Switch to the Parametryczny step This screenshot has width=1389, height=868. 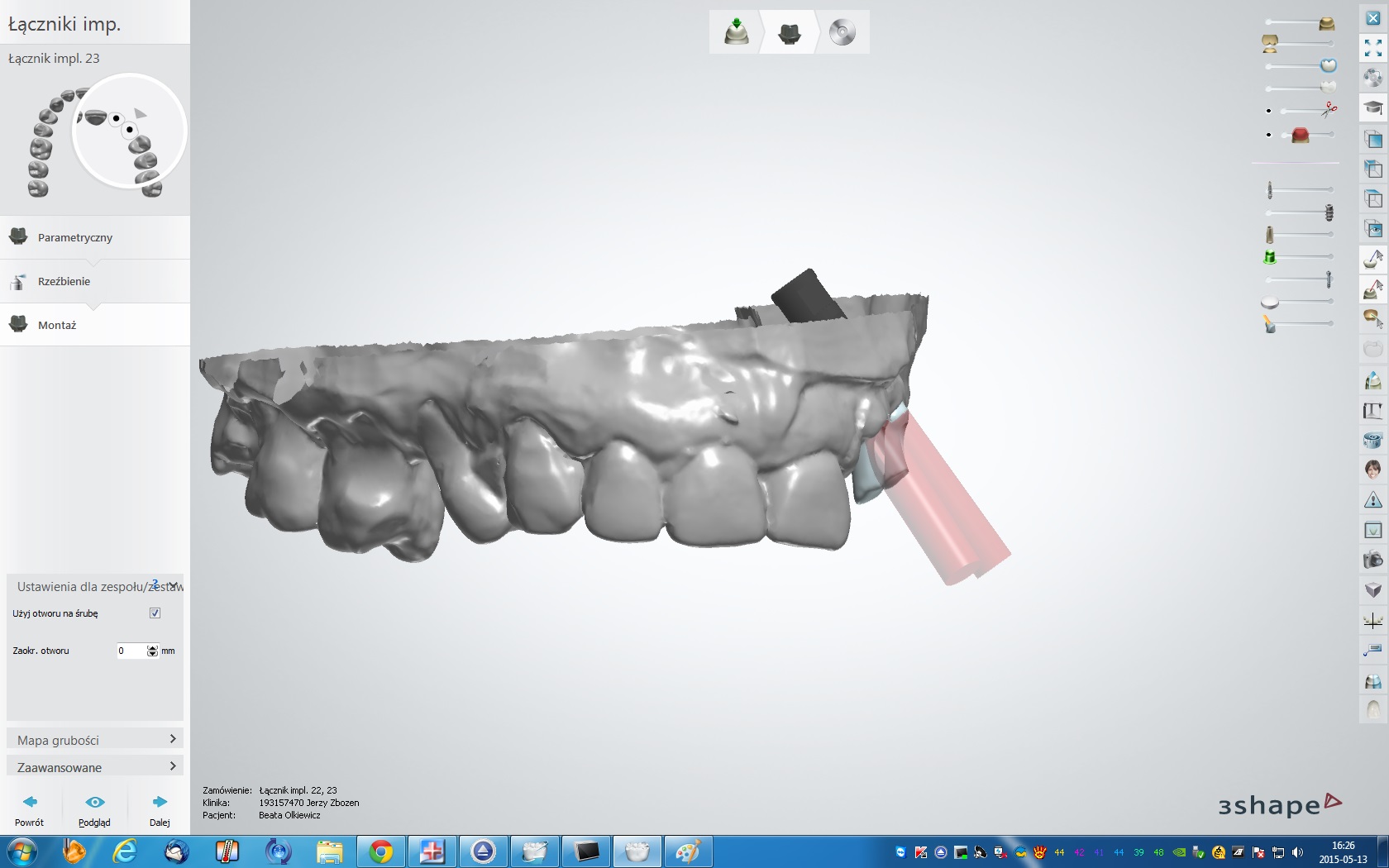[x=74, y=237]
